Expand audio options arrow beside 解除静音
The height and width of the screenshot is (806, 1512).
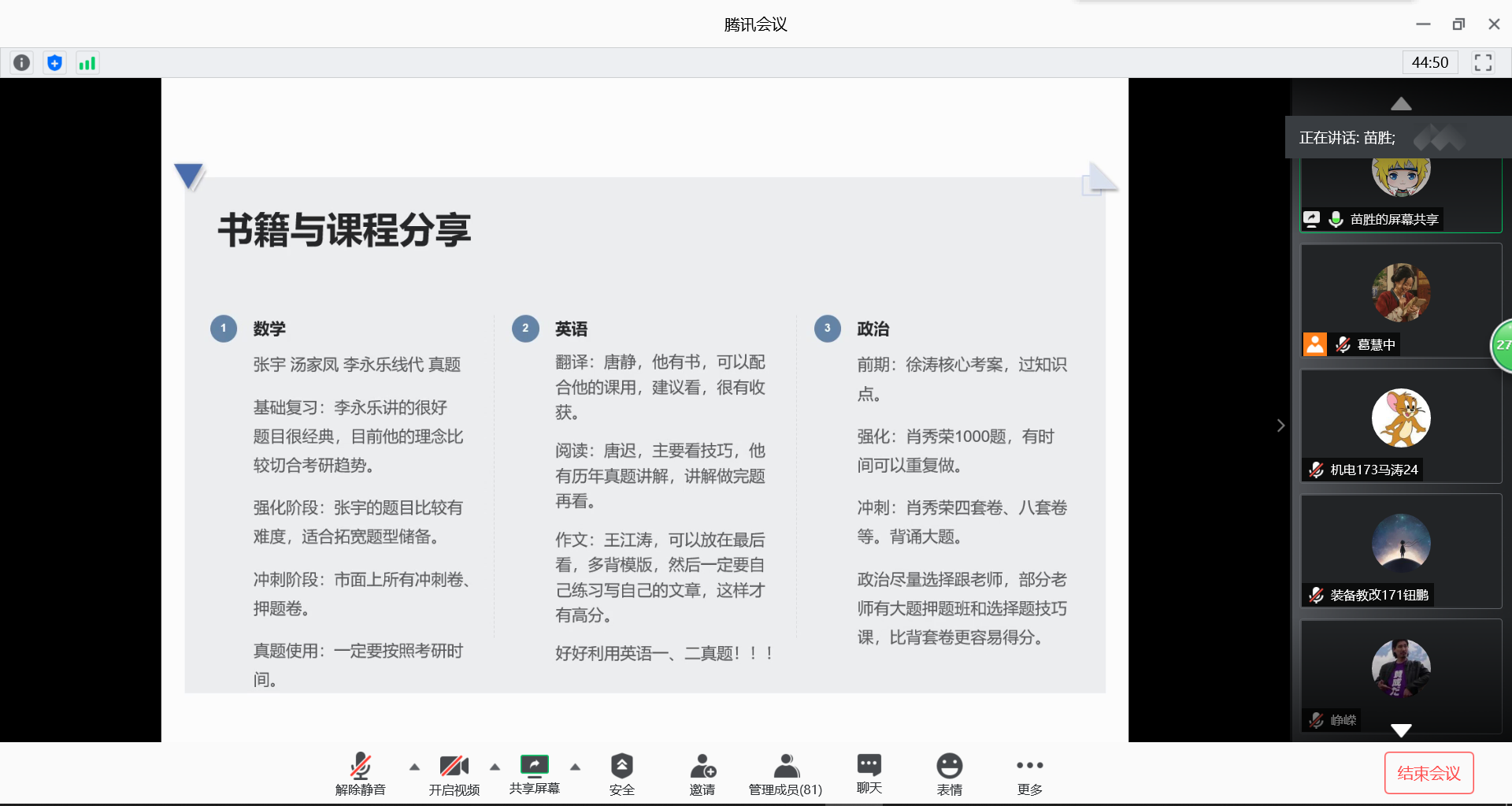point(414,767)
